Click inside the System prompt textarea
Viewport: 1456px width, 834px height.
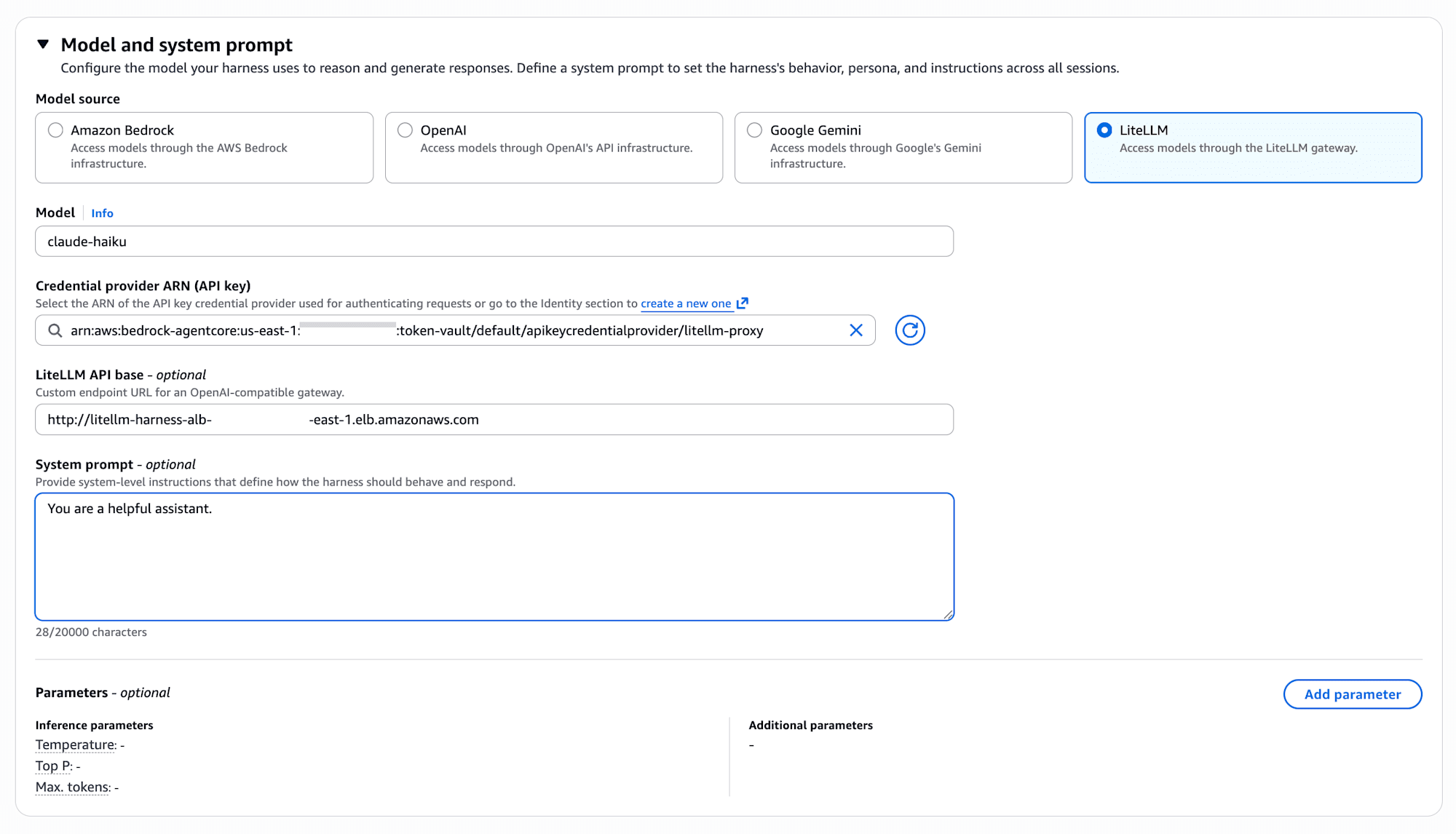pos(494,557)
